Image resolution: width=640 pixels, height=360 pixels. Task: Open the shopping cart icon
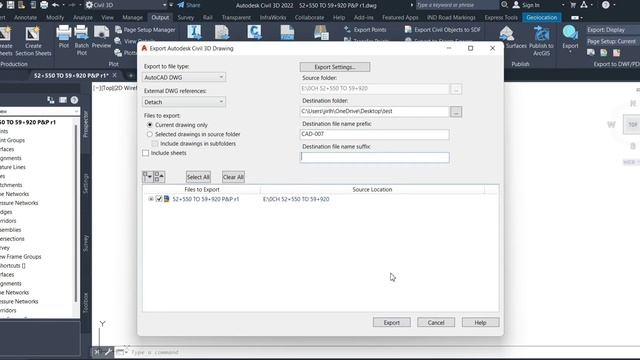click(x=573, y=5)
